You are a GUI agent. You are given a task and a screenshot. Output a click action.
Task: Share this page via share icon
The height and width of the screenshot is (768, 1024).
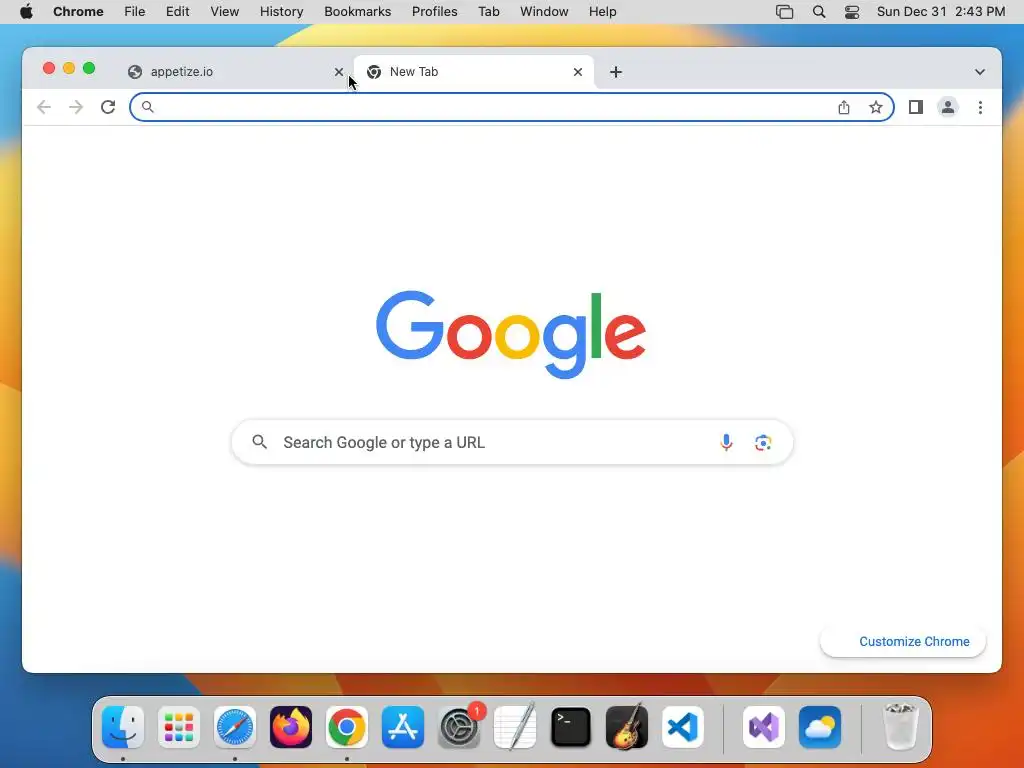(844, 107)
